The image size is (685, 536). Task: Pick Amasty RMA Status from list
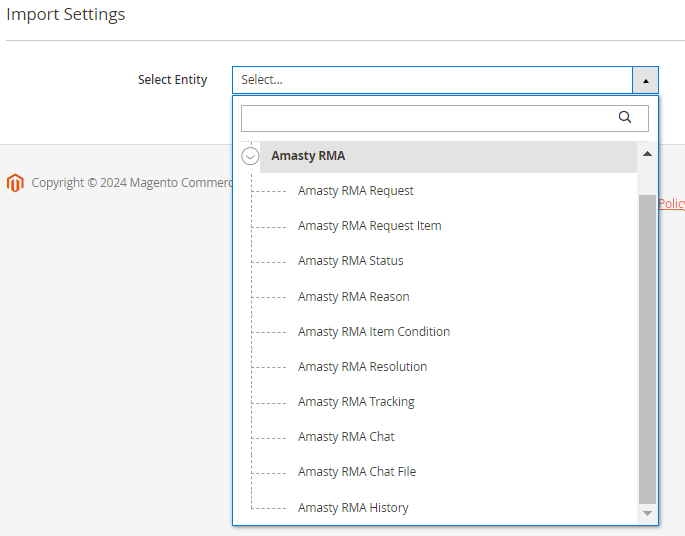(x=350, y=261)
